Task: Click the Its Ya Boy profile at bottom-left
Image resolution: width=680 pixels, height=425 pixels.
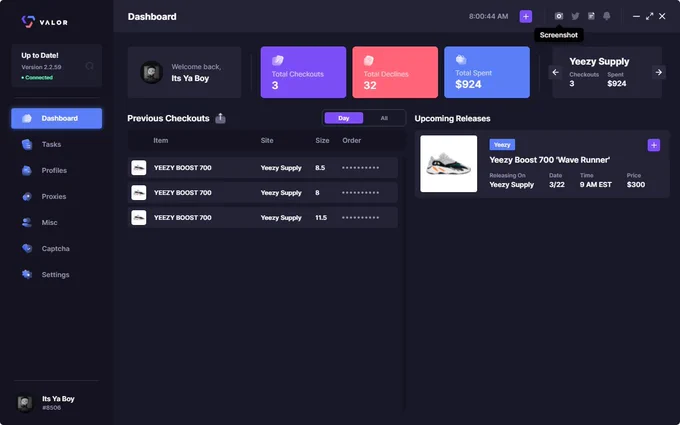Action: [46, 402]
